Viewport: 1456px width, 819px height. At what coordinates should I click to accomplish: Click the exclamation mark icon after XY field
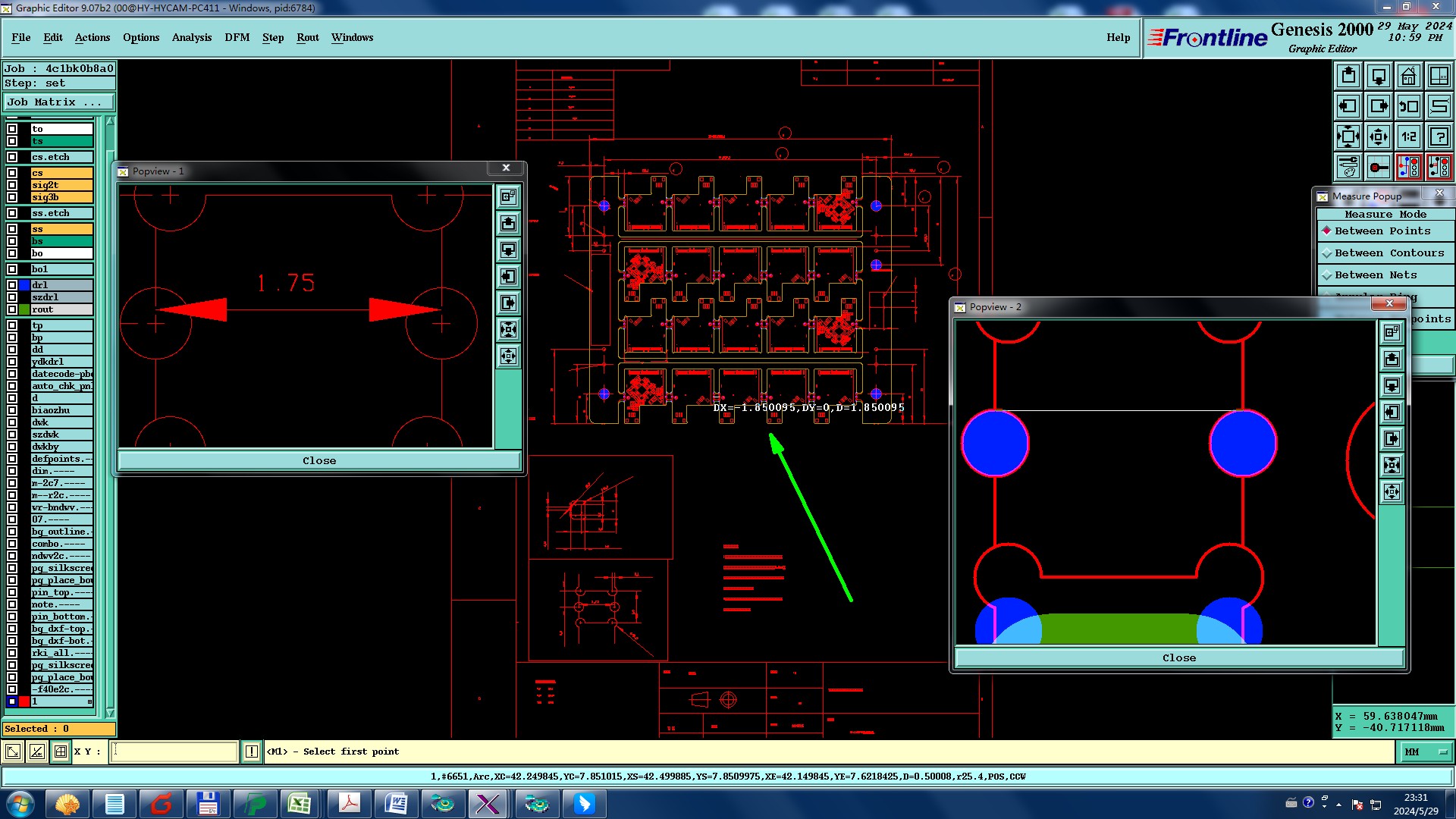tap(252, 752)
